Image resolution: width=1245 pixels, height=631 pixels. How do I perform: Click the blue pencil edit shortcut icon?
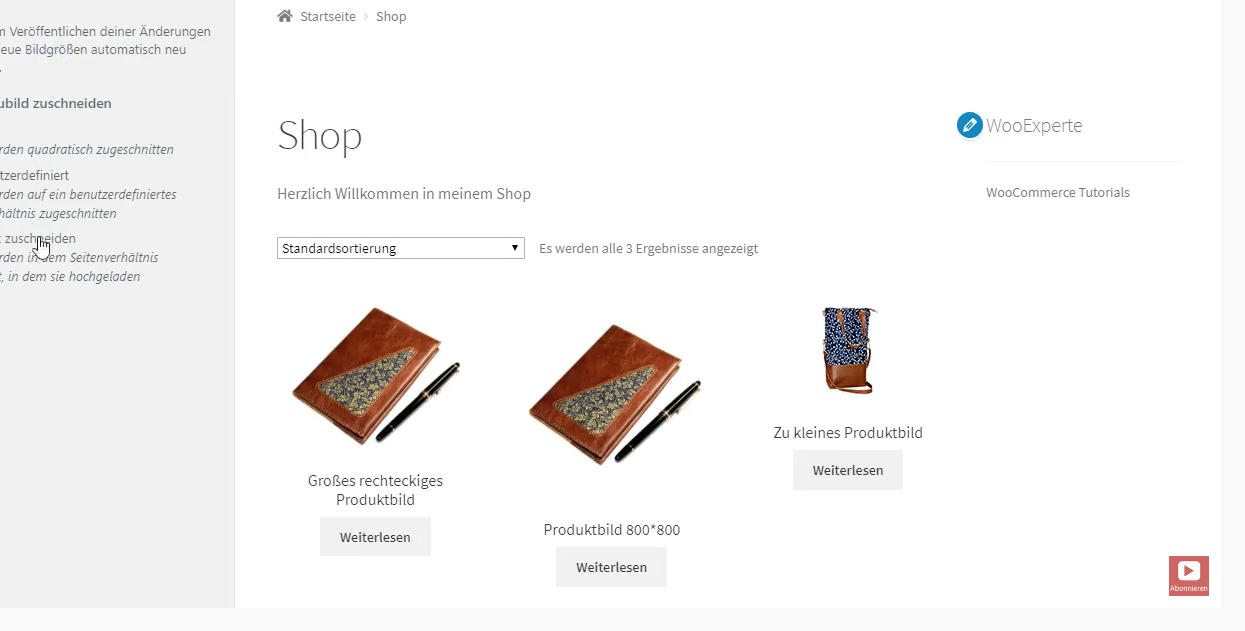click(x=969, y=125)
